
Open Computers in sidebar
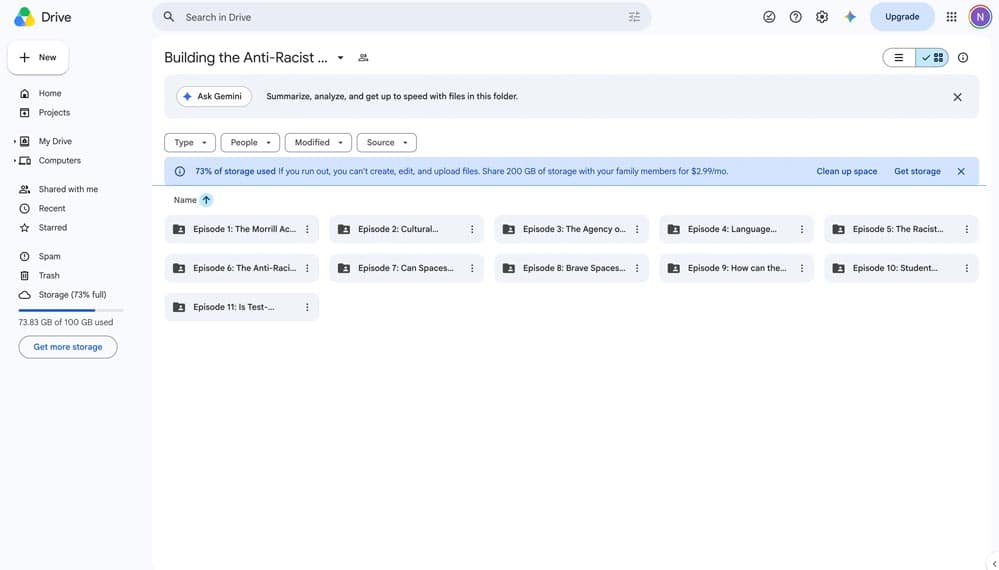(59, 160)
